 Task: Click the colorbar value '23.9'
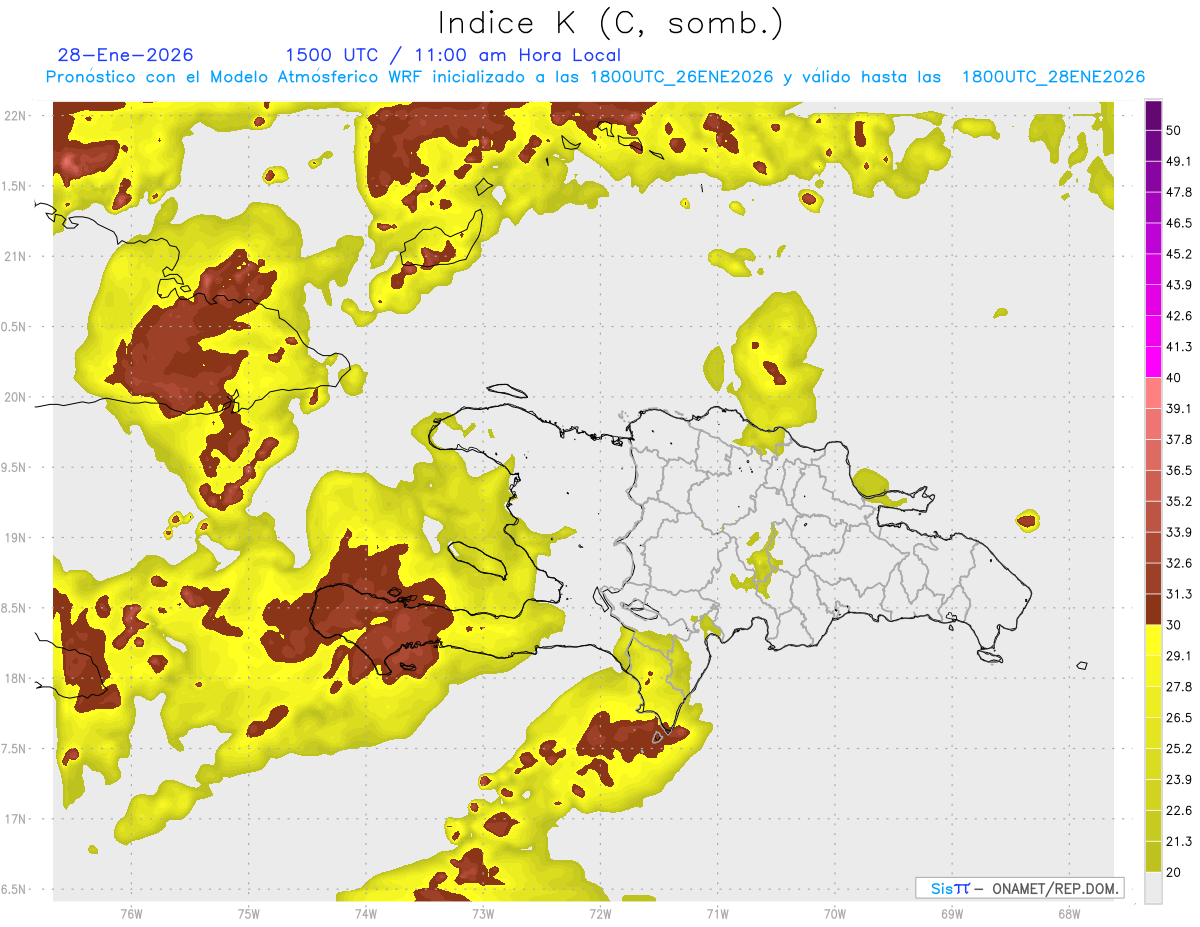pyautogui.click(x=1179, y=780)
